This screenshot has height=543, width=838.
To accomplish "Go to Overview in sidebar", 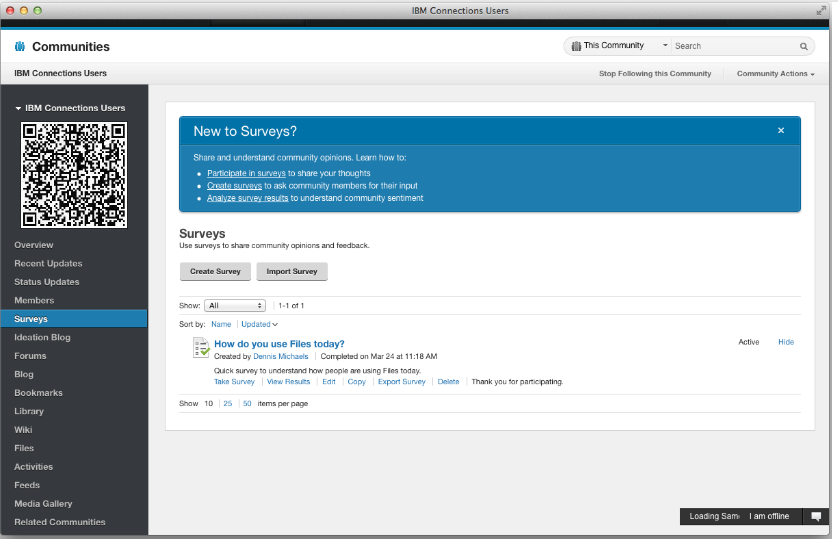I will (x=34, y=245).
